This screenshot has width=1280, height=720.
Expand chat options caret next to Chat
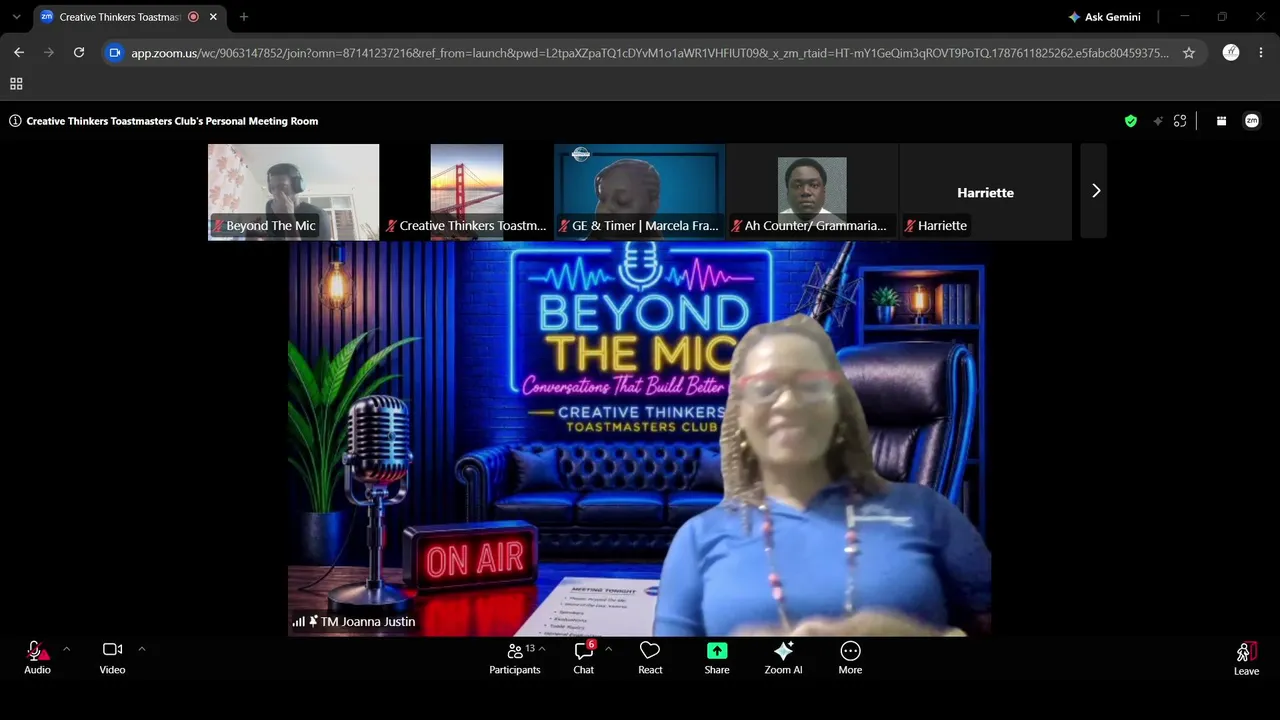608,649
